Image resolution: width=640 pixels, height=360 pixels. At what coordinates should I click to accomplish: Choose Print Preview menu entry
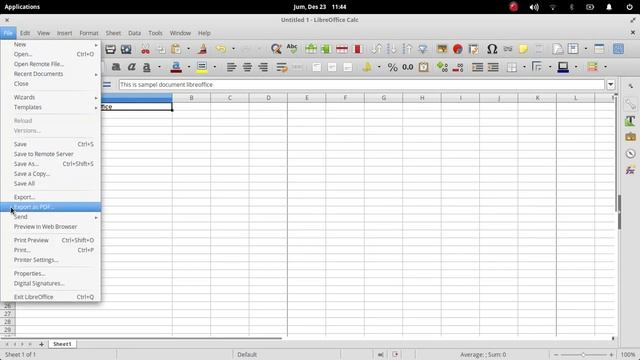pos(51,240)
